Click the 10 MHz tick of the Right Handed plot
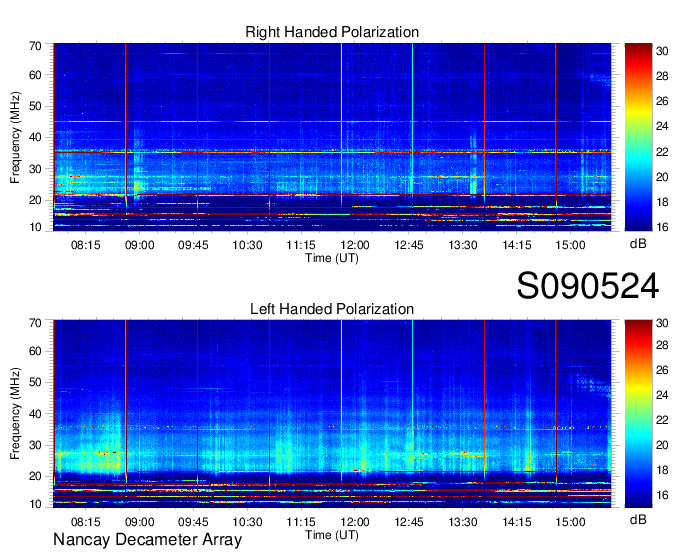680x552 pixels. click(35, 227)
